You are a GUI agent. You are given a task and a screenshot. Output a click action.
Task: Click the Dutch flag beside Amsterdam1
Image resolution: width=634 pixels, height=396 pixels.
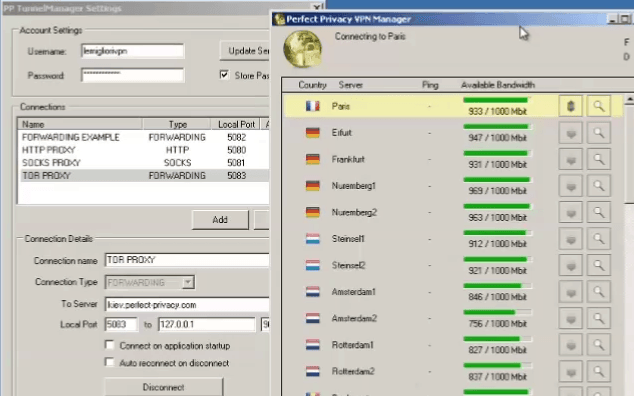coord(313,292)
